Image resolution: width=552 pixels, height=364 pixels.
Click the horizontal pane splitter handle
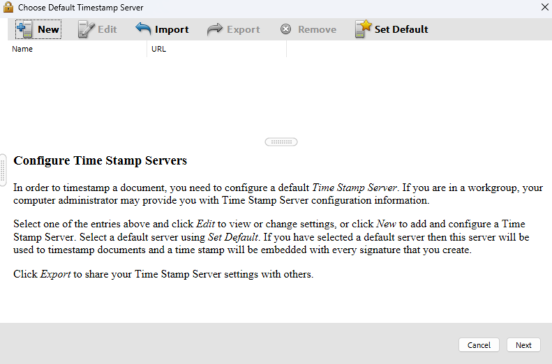click(x=281, y=142)
